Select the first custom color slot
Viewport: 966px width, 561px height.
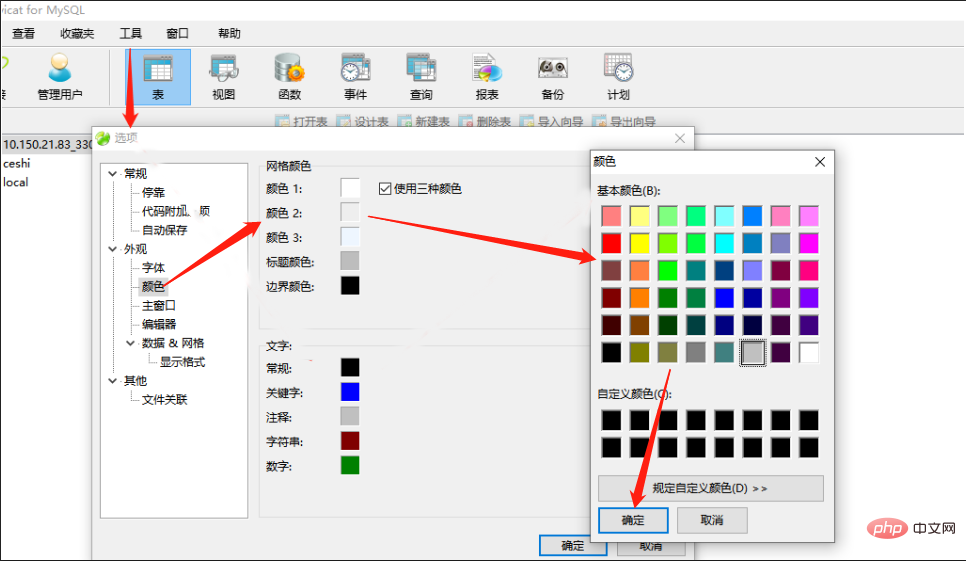(x=611, y=421)
